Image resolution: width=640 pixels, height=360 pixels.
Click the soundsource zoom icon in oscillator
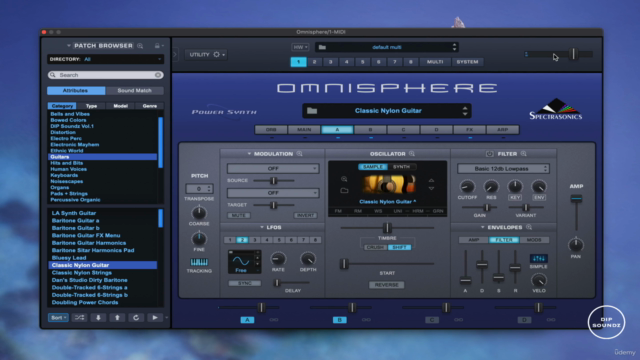[x=344, y=179]
